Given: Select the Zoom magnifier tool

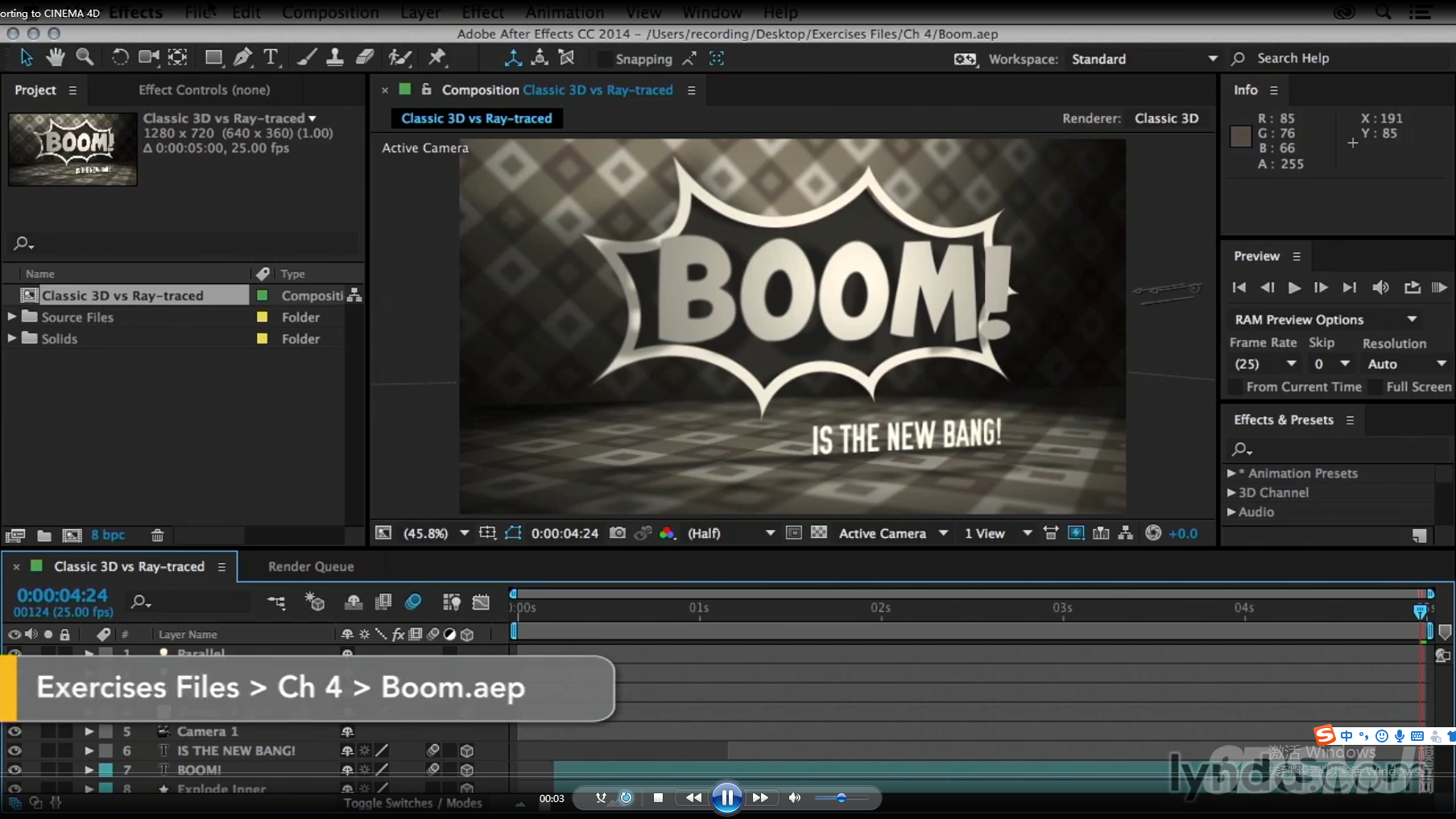Looking at the screenshot, I should tap(85, 57).
